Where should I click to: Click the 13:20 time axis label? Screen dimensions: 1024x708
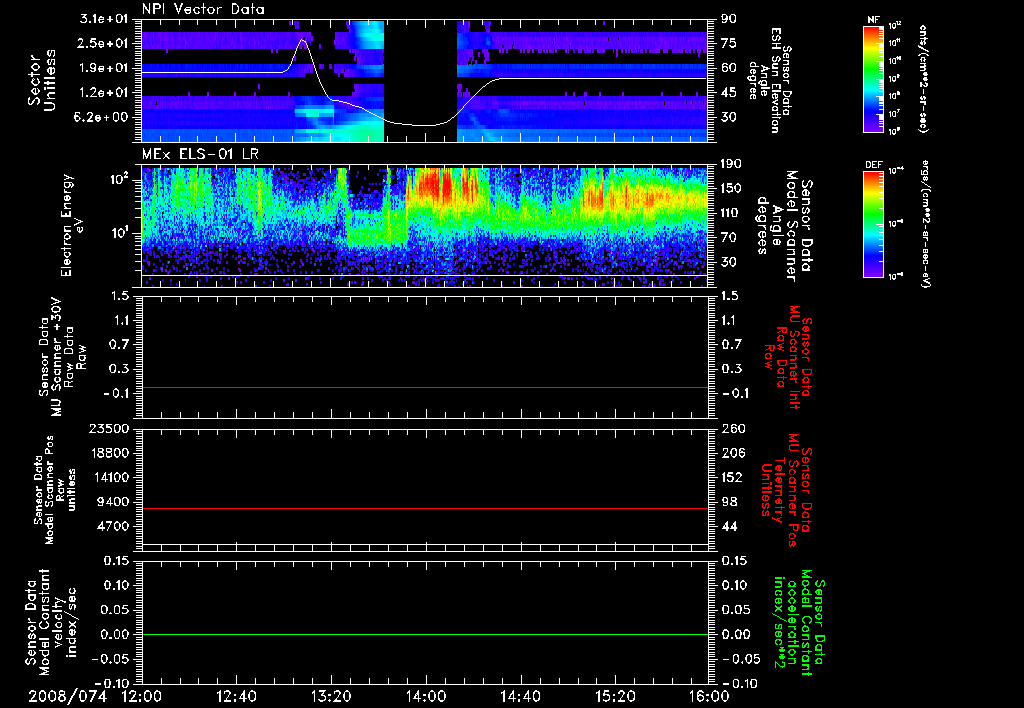pyautogui.click(x=331, y=697)
